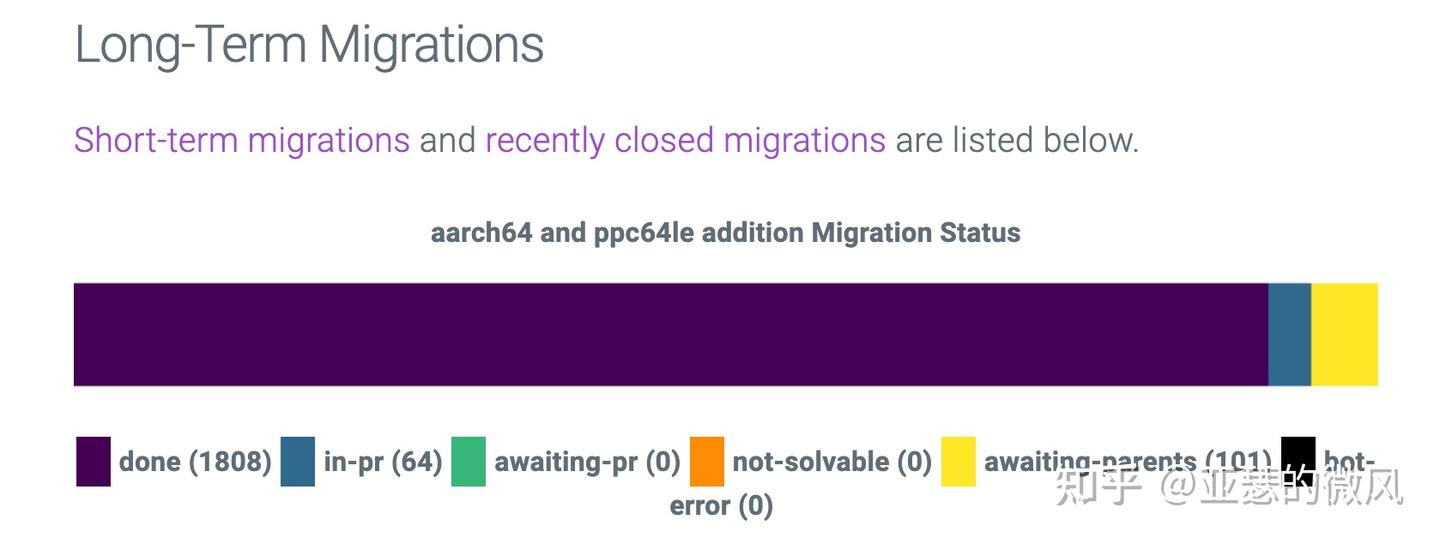
Task: Click the yellow awaiting-parents legend swatch
Action: pos(958,462)
